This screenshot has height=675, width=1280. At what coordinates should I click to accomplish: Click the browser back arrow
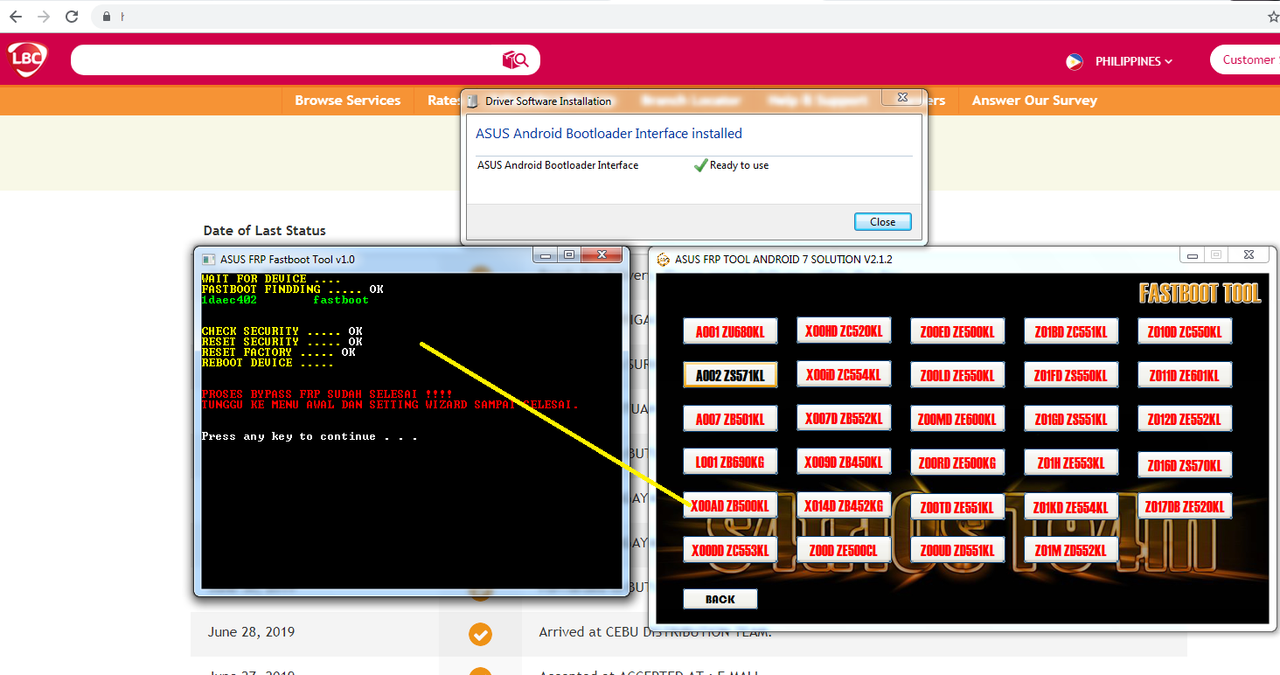coord(16,16)
